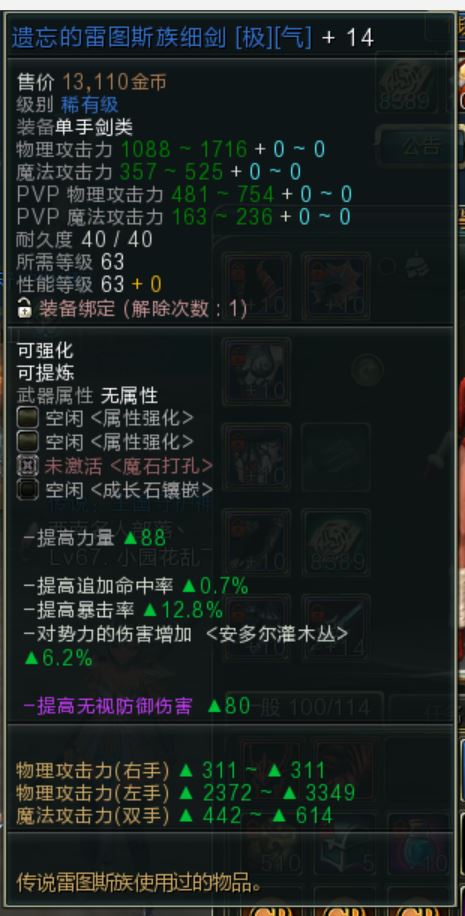Click the description text 传说雷图斯族使用过的物品
The image size is (465, 916).
(x=138, y=882)
